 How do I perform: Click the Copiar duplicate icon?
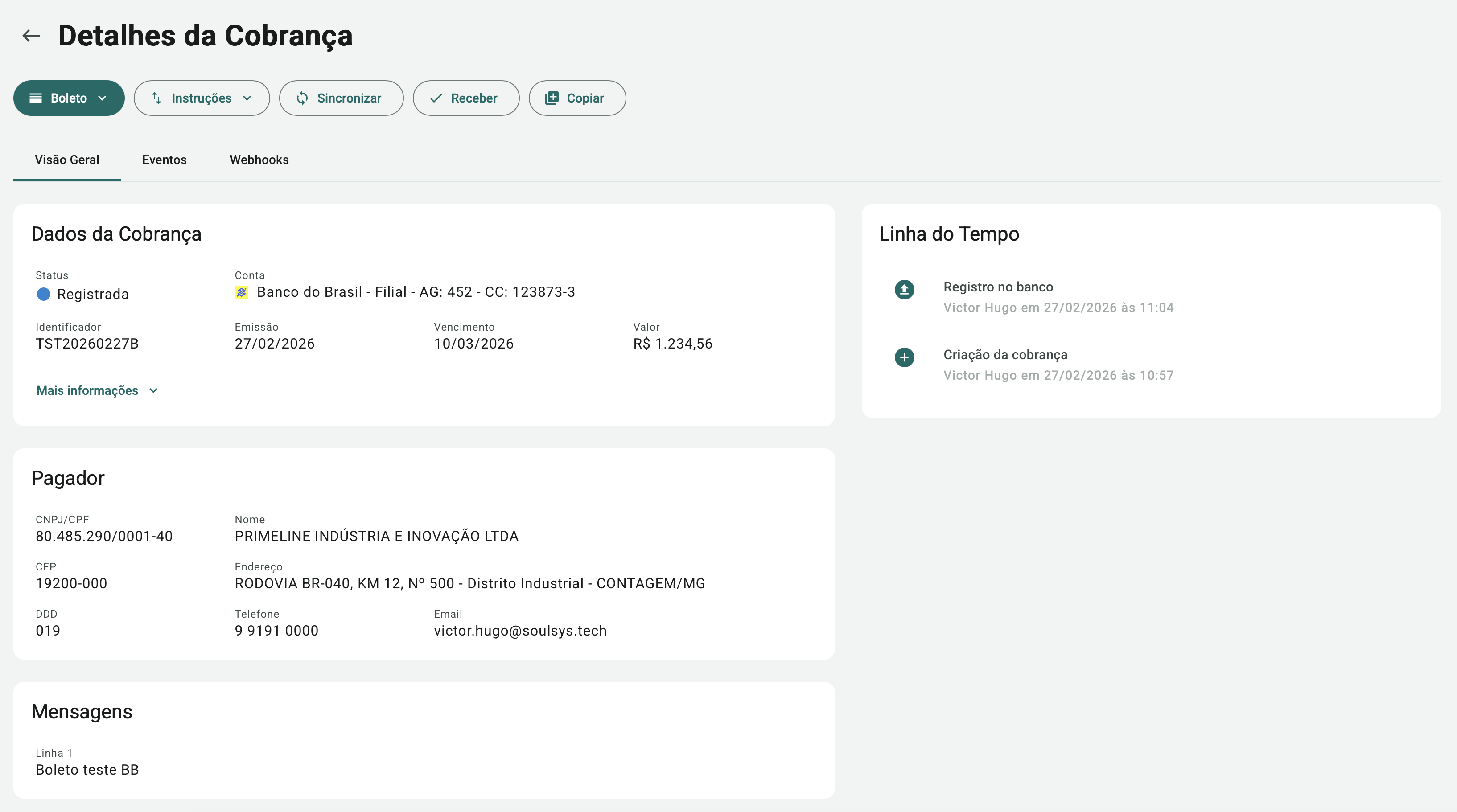552,98
